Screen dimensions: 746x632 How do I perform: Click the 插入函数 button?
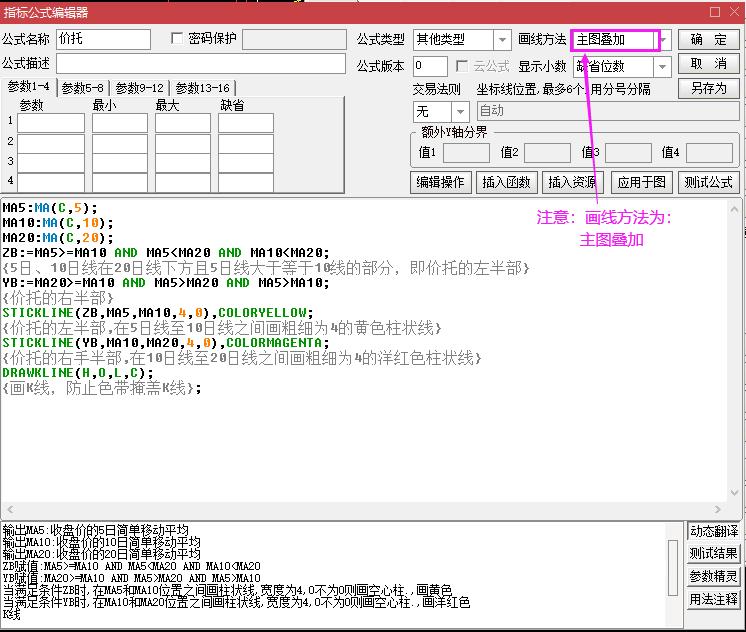pyautogui.click(x=506, y=182)
